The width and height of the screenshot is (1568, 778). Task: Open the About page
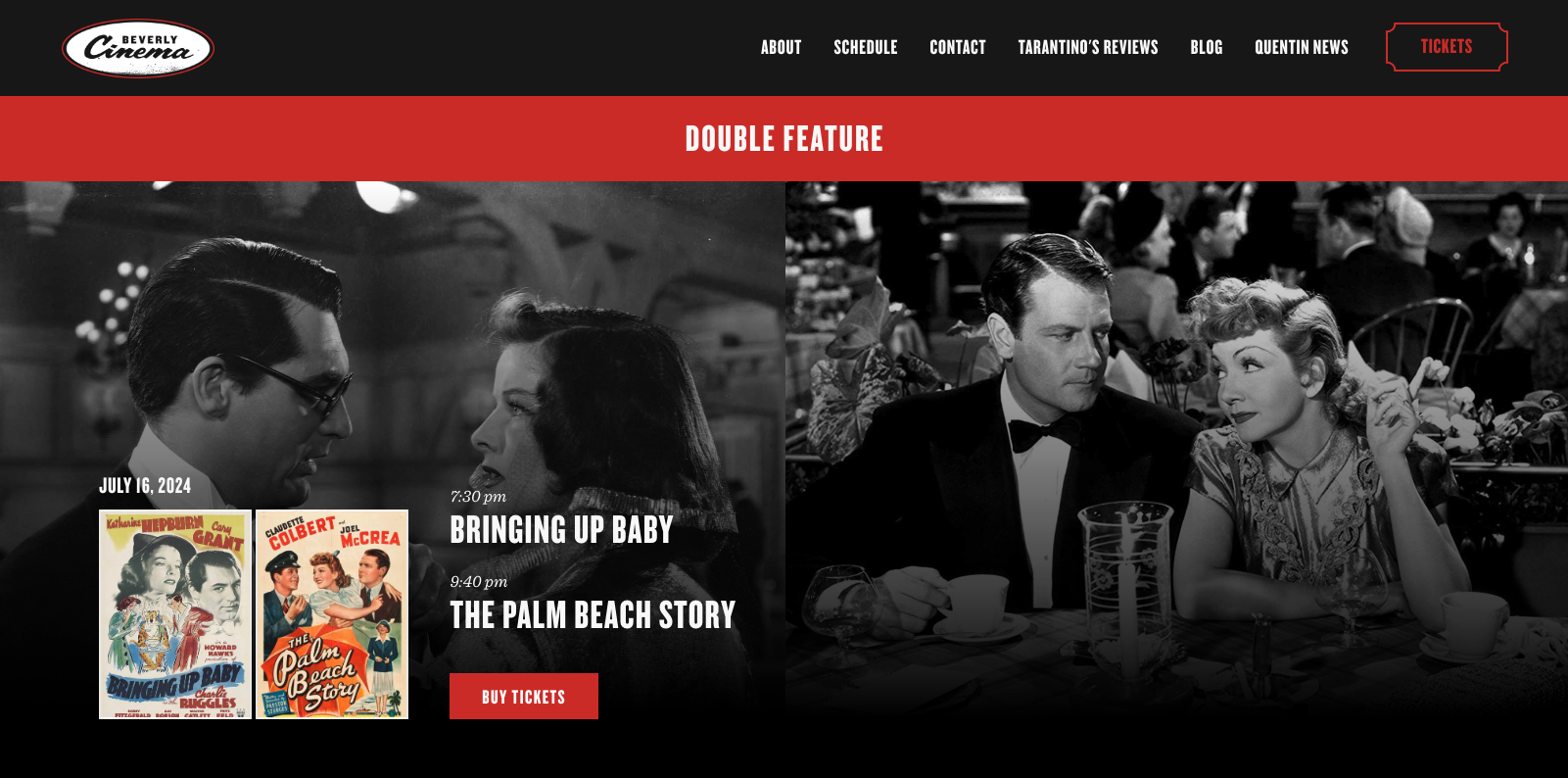pyautogui.click(x=781, y=47)
